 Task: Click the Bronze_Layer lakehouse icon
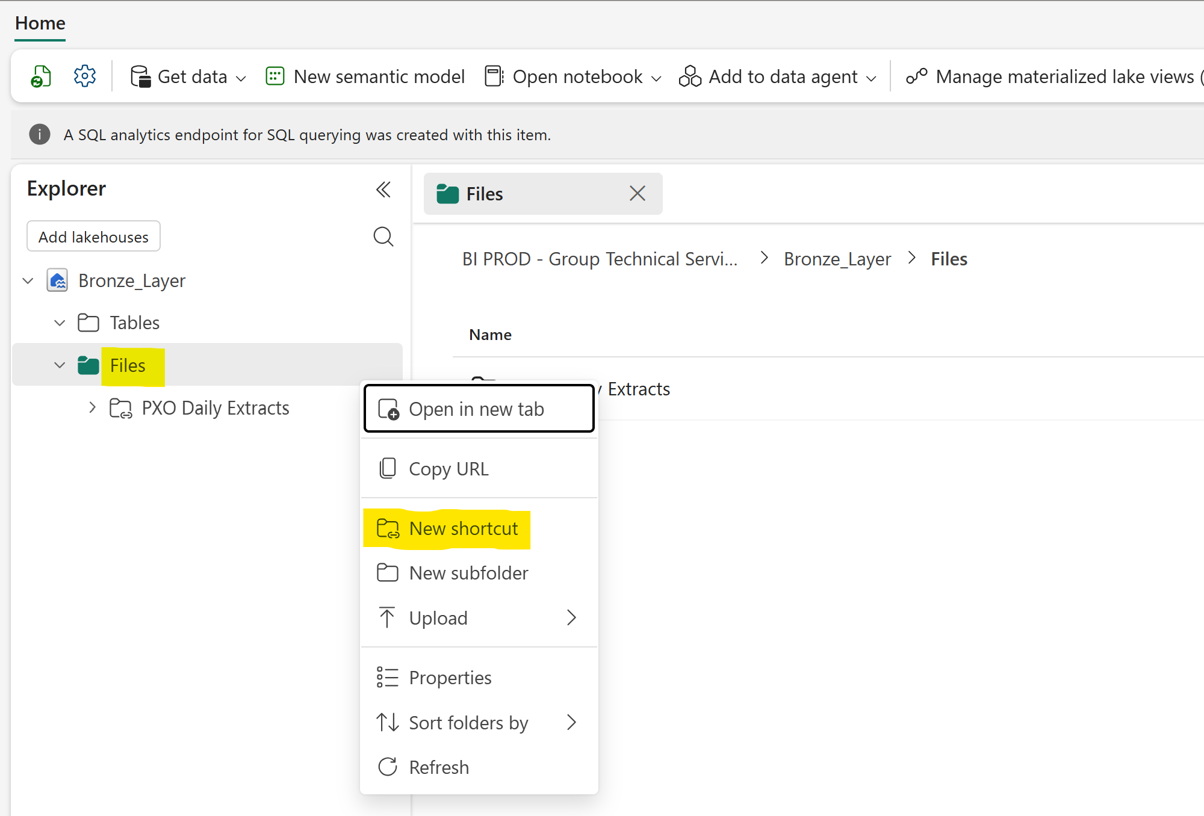(57, 281)
